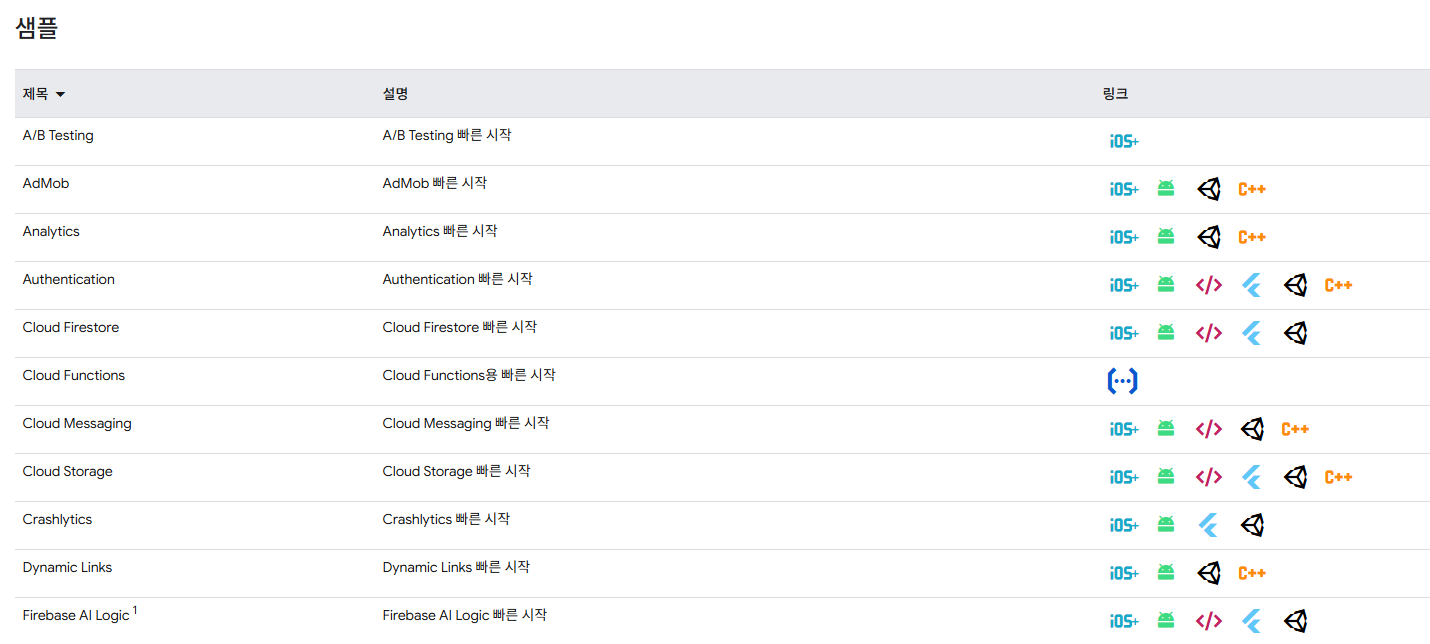
Task: Open the iOS+ sample for Firebase AI Logic
Action: pos(1124,621)
